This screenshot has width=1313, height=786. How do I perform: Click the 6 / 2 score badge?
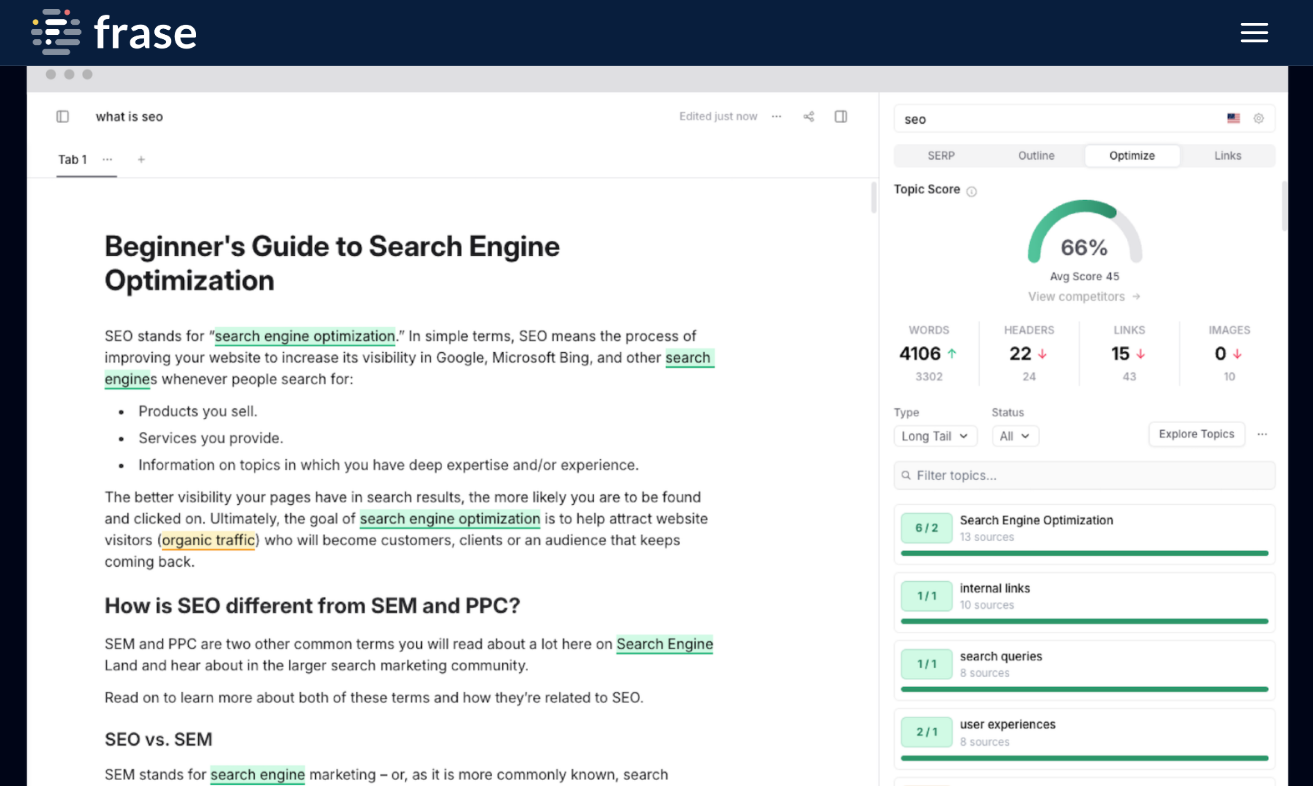coord(927,528)
